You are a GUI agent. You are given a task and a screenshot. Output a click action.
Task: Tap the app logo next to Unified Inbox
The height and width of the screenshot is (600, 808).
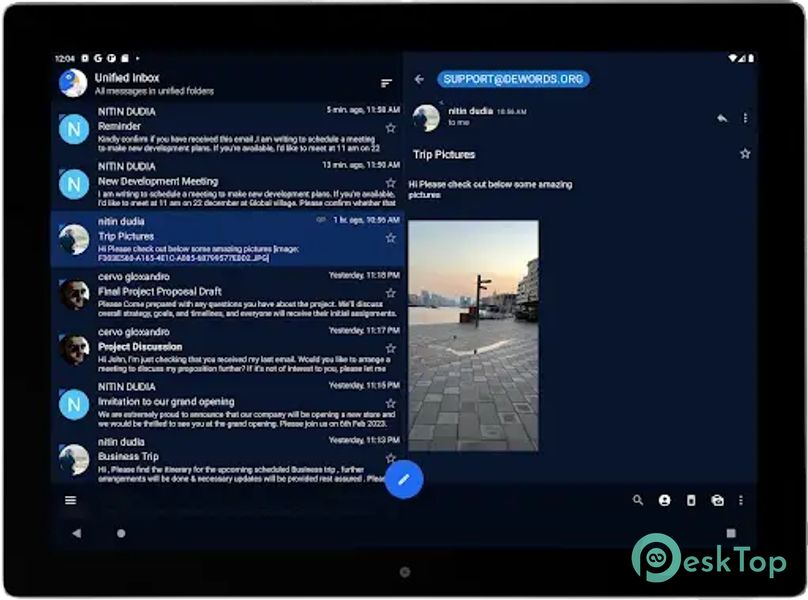pyautogui.click(x=73, y=83)
